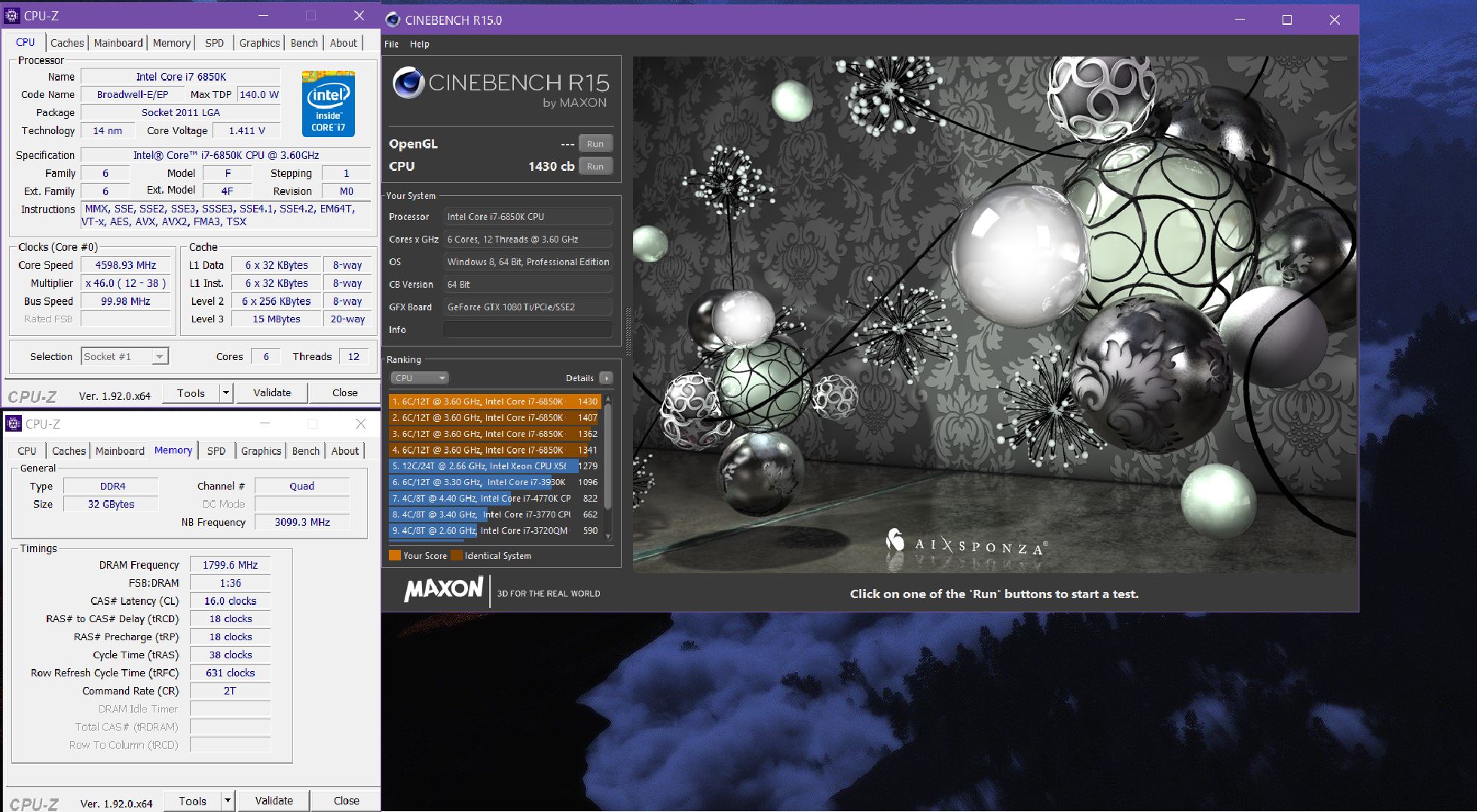The image size is (1477, 812).
Task: Open the Tools dropdown arrow in the bottom CPU-Z window
Action: [x=227, y=801]
